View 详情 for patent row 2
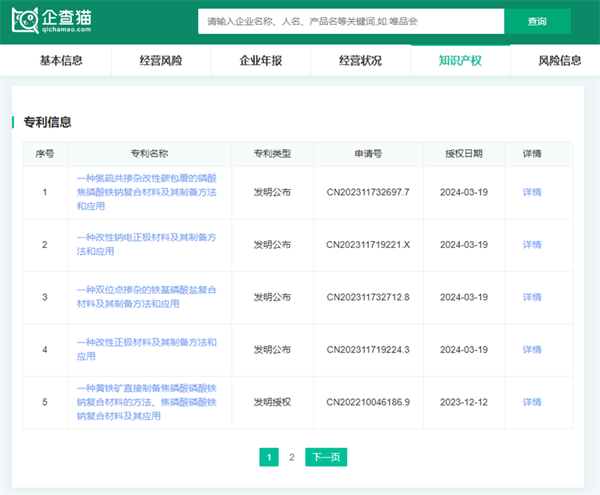 coord(532,244)
